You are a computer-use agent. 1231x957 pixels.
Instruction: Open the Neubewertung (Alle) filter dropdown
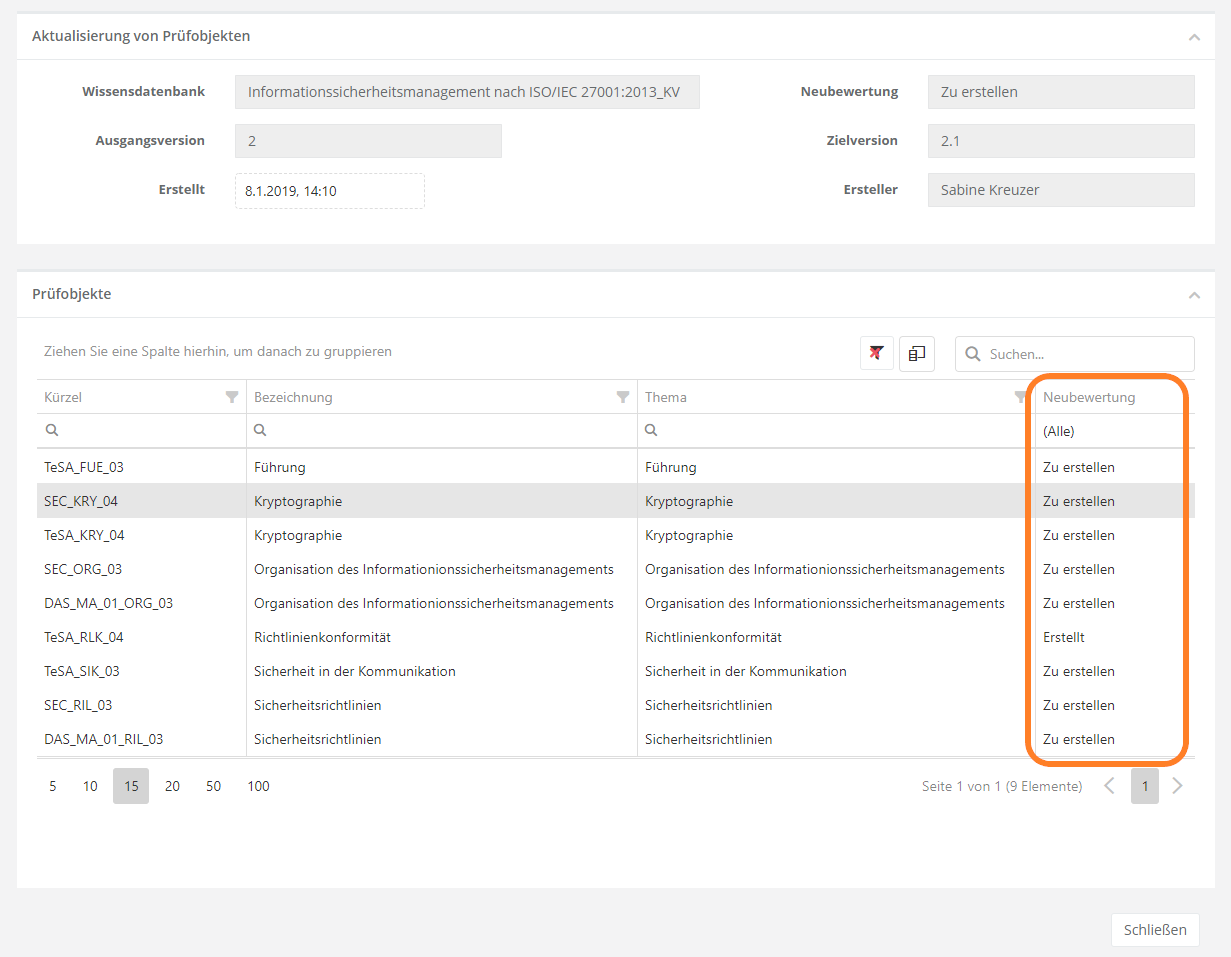click(1110, 431)
